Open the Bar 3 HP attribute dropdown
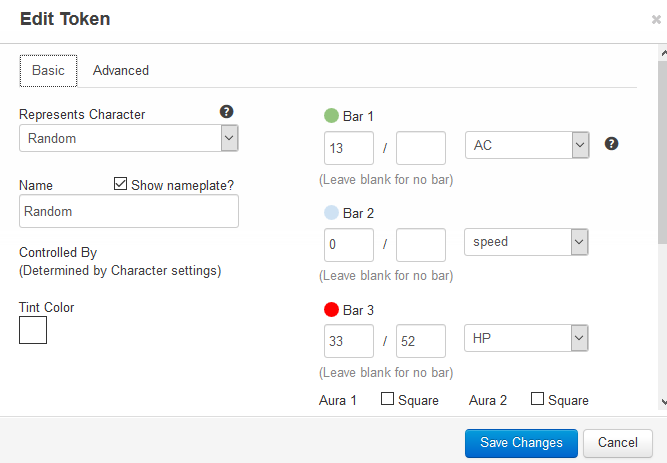 pos(526,338)
